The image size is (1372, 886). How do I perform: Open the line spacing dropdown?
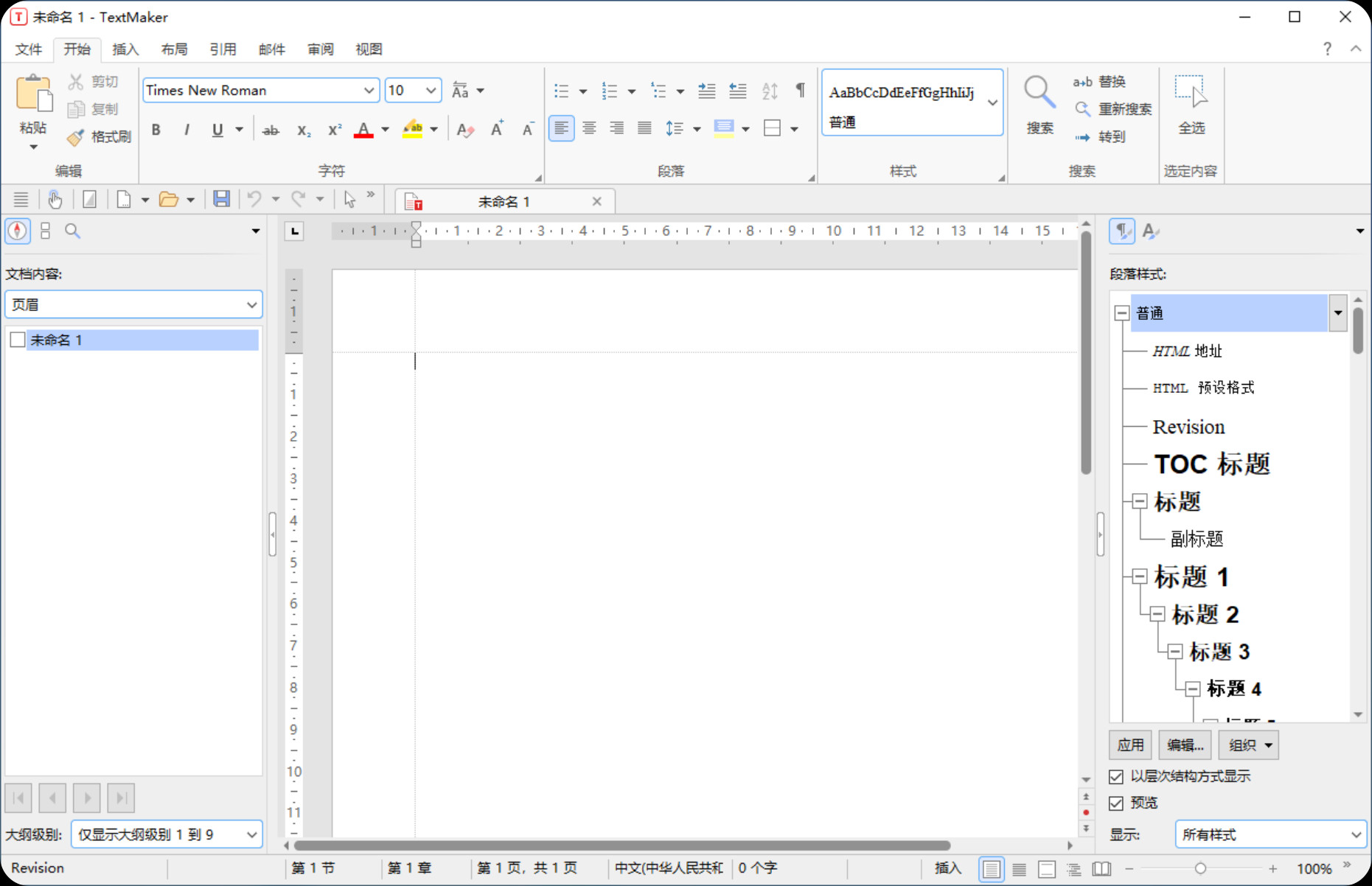(x=697, y=129)
